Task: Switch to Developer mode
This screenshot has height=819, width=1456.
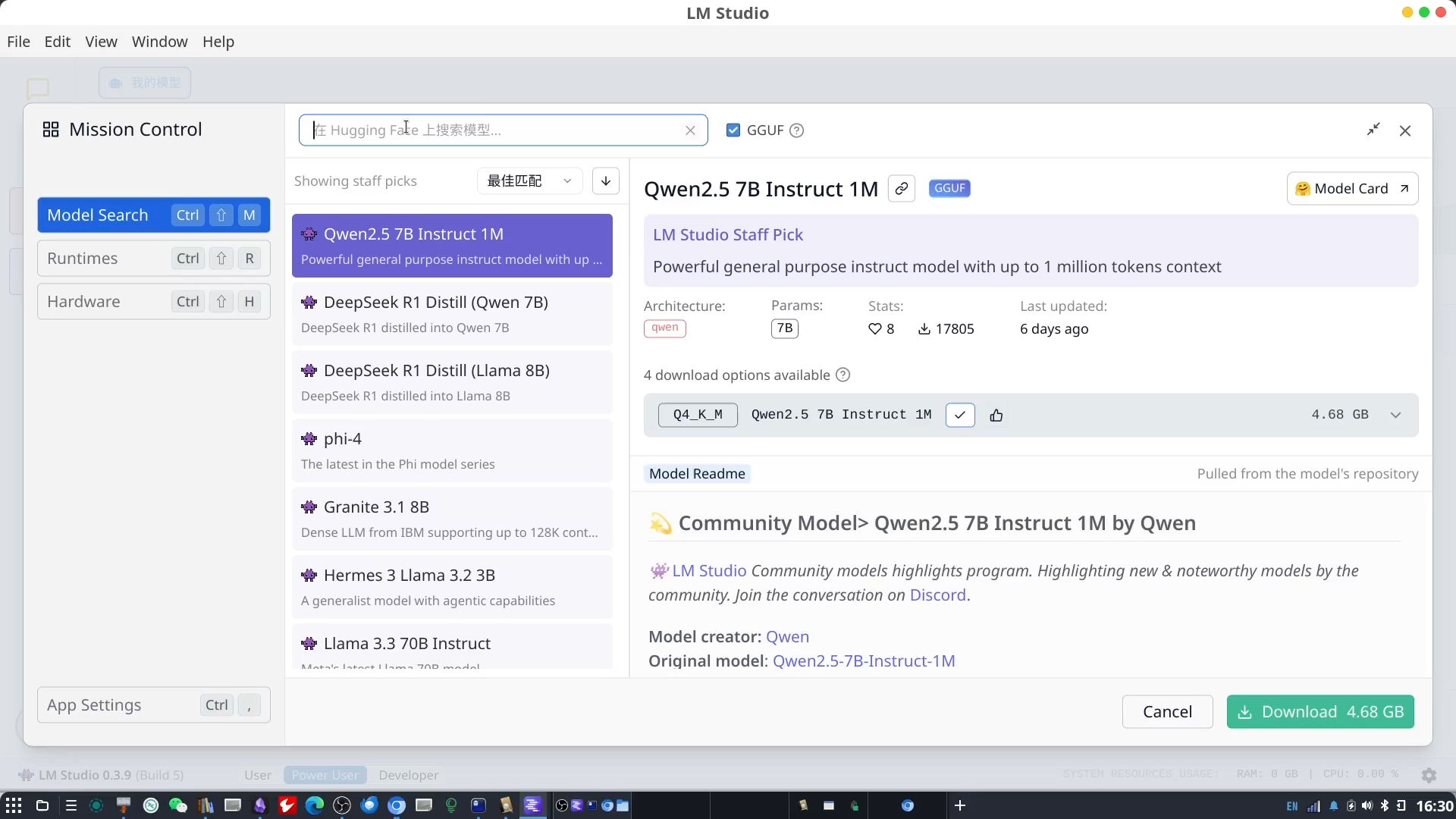Action: point(408,775)
